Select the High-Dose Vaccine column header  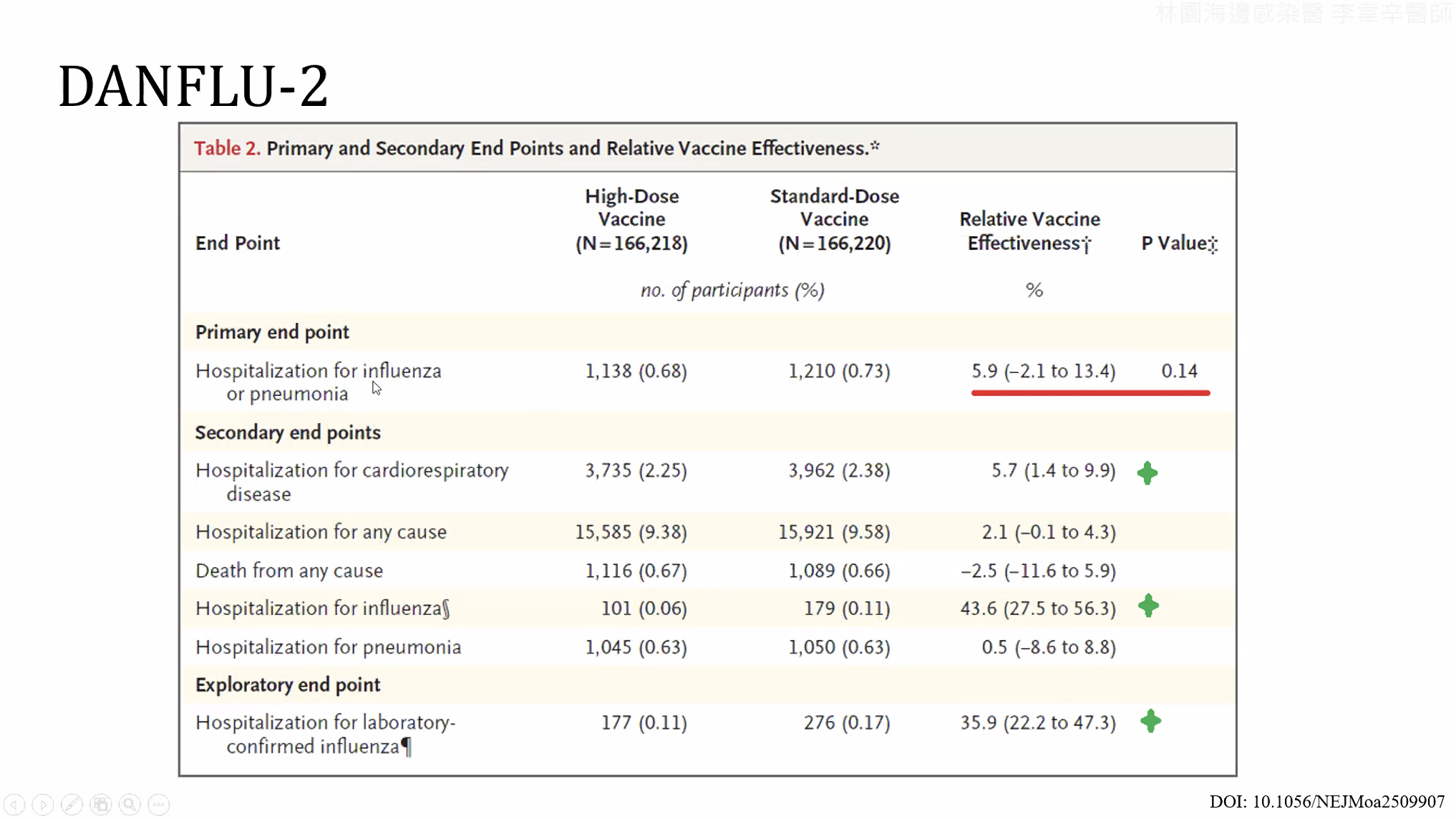click(631, 219)
